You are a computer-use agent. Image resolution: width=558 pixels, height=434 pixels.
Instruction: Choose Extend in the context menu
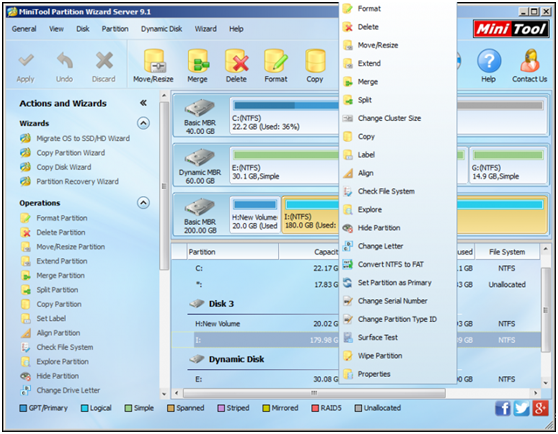click(x=398, y=63)
